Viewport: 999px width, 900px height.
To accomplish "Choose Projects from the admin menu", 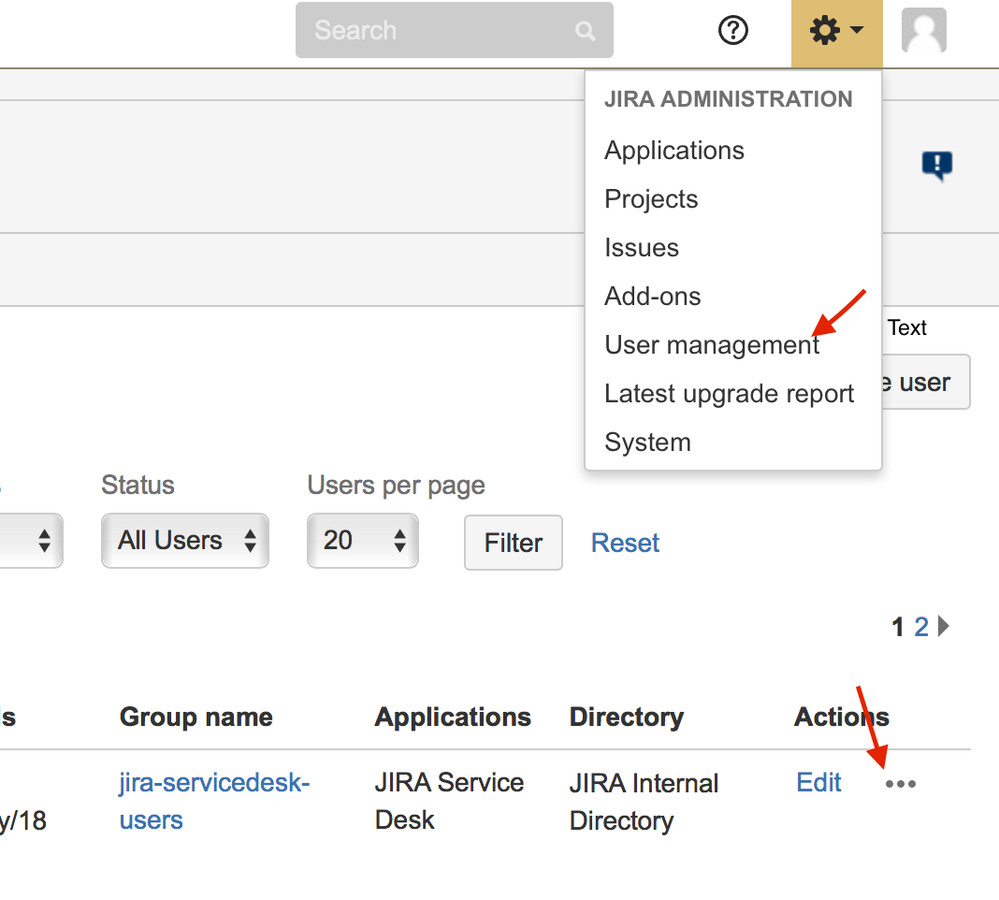I will (x=651, y=199).
